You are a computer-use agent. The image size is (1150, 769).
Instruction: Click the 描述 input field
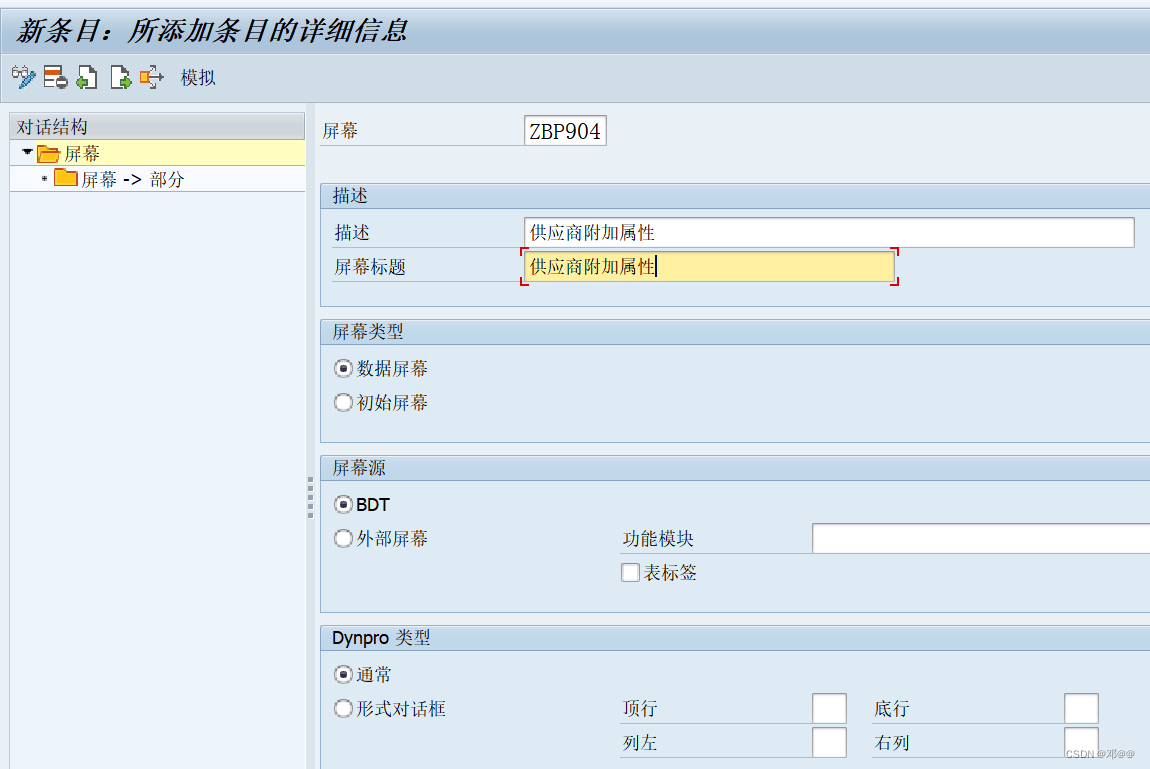[829, 232]
